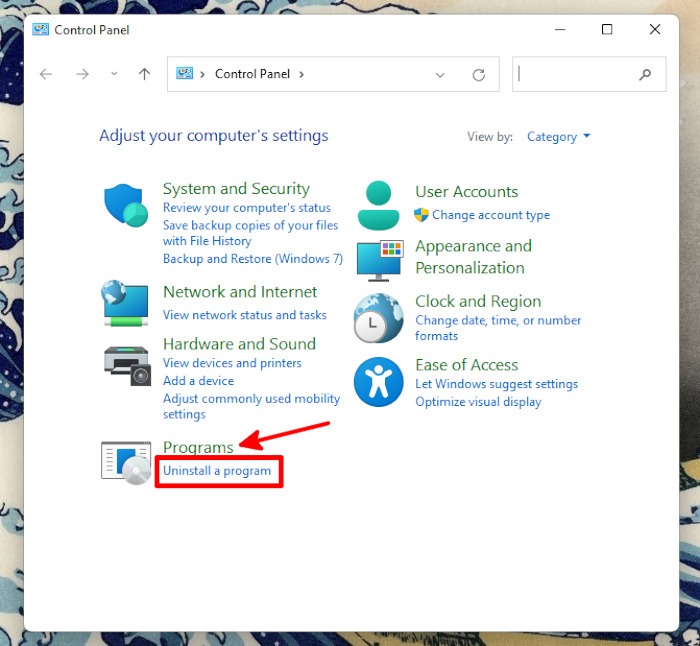Click the Control Panel title bar icon

41,29
